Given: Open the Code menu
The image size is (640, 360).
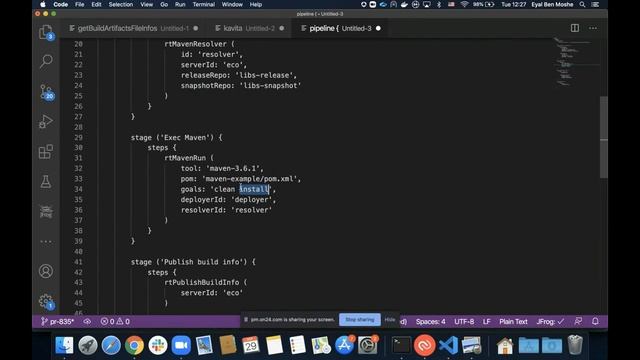Looking at the screenshot, I should point(60,4).
